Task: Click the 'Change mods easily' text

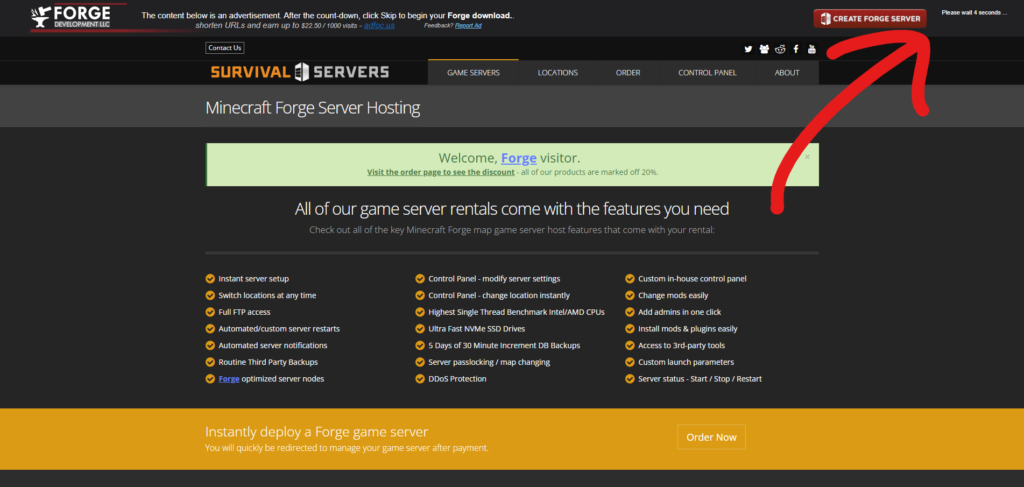Action: (673, 295)
